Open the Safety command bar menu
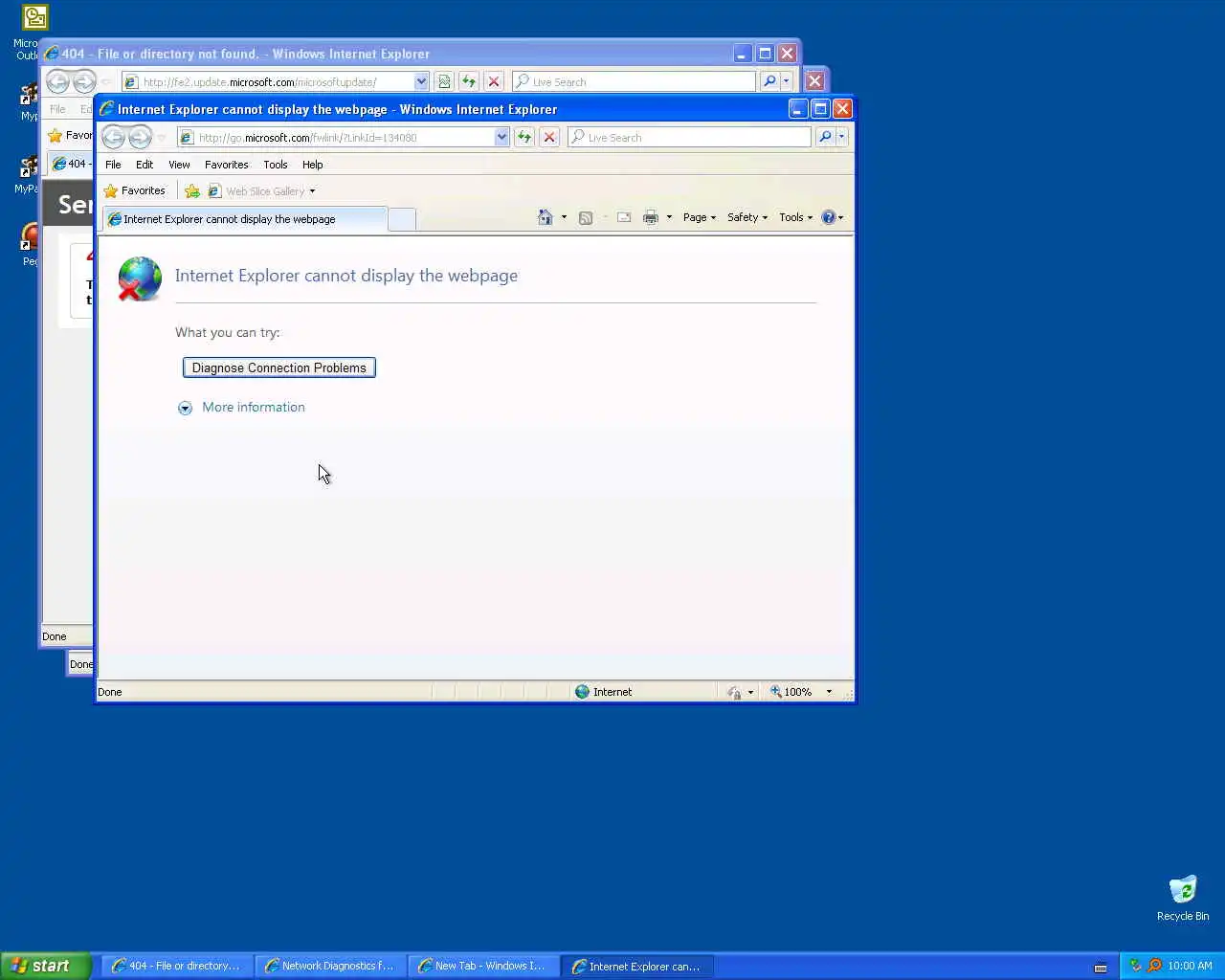The width and height of the screenshot is (1225, 980). pyautogui.click(x=747, y=217)
